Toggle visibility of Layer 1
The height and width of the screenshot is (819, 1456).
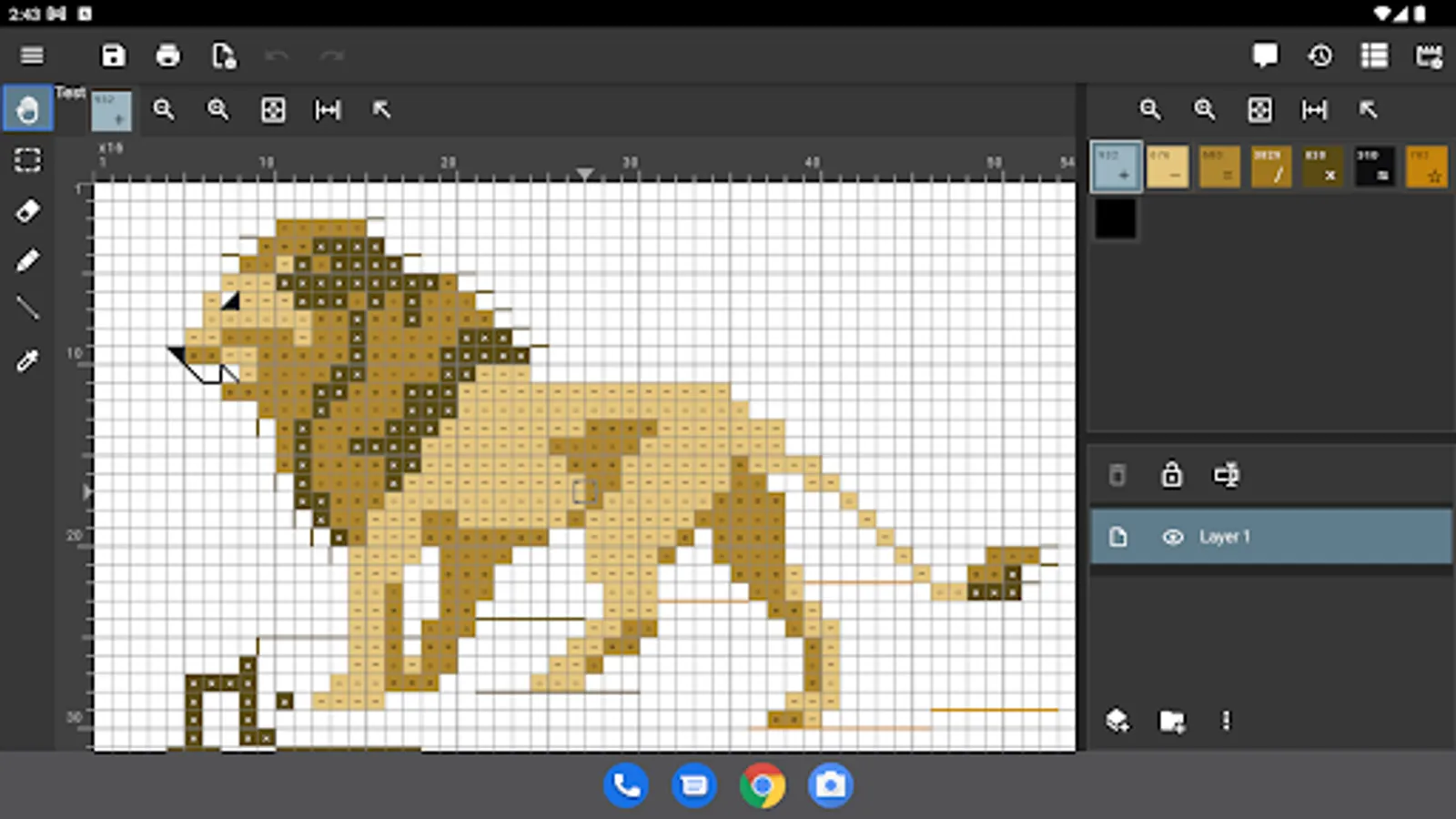coord(1173,537)
